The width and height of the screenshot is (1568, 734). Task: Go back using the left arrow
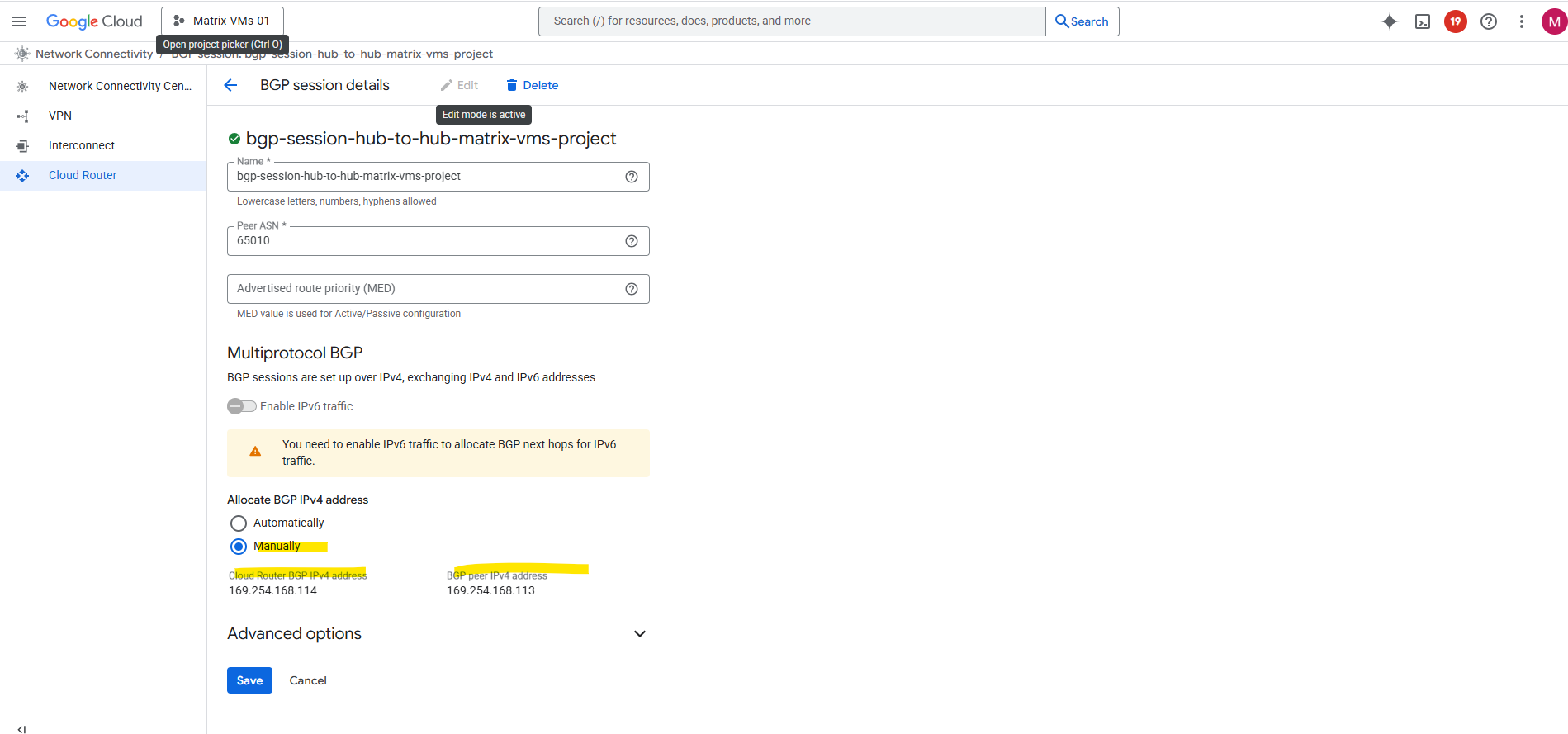click(x=230, y=85)
